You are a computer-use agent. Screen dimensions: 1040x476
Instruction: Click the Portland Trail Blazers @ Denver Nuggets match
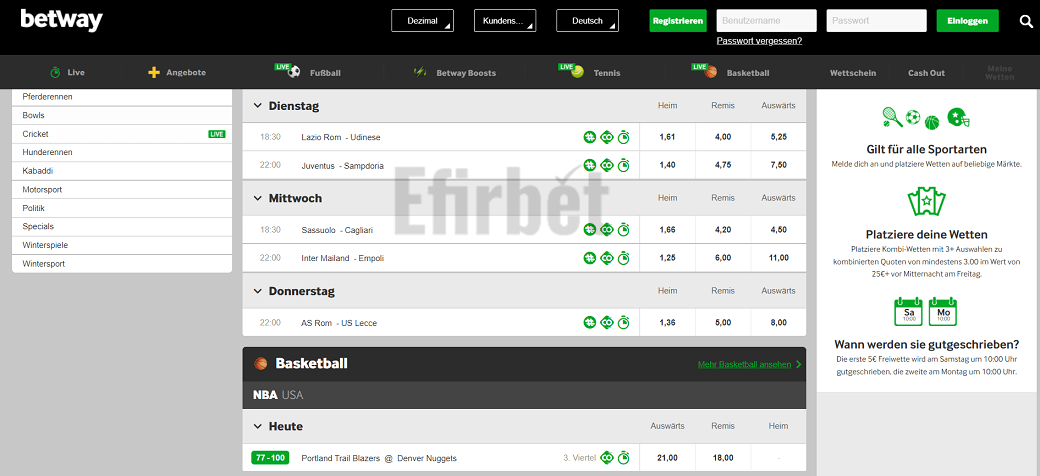tap(379, 458)
